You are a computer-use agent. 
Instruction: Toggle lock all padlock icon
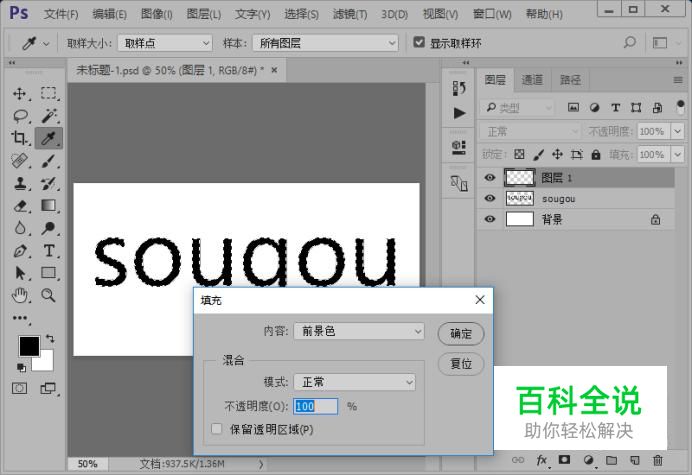(596, 155)
